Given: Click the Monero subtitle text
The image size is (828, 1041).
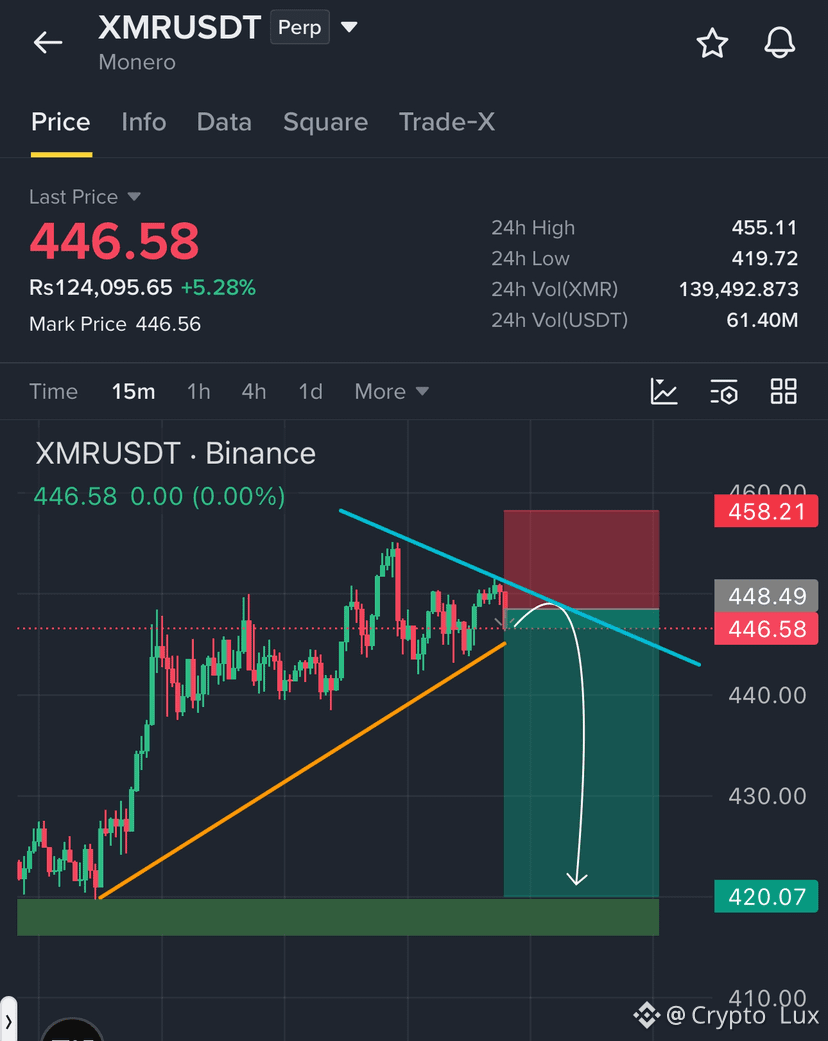Looking at the screenshot, I should pyautogui.click(x=137, y=62).
